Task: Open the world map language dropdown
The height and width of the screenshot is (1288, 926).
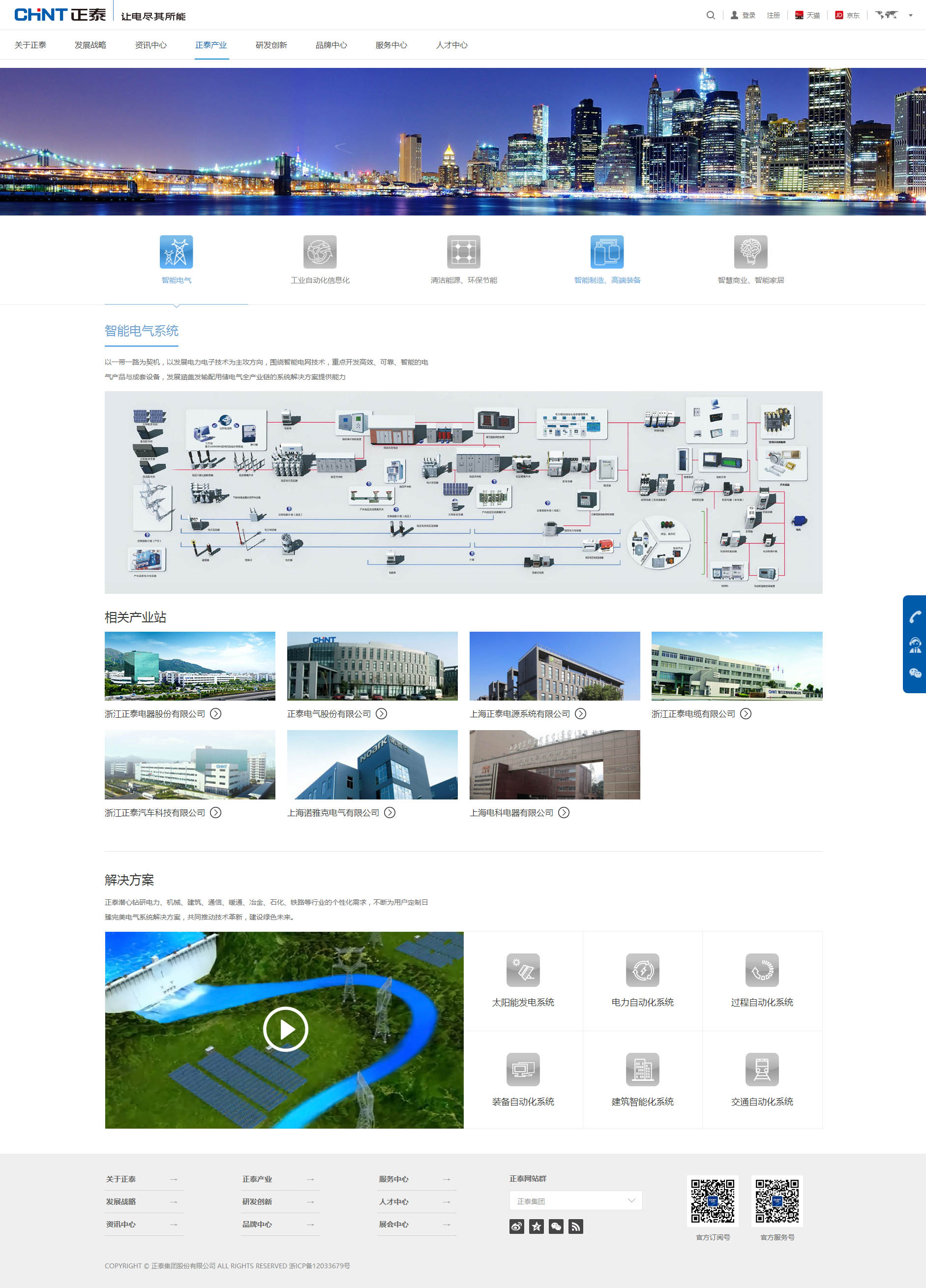Action: coord(894,15)
